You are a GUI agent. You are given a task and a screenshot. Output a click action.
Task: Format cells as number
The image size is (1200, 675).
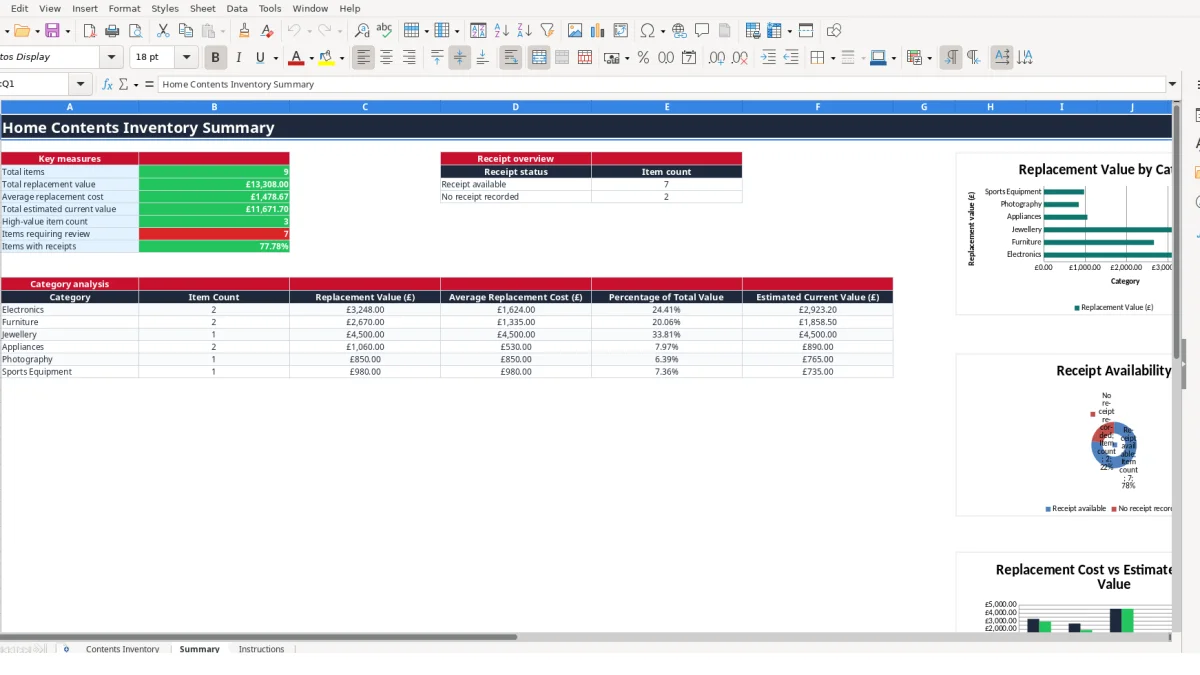[666, 58]
